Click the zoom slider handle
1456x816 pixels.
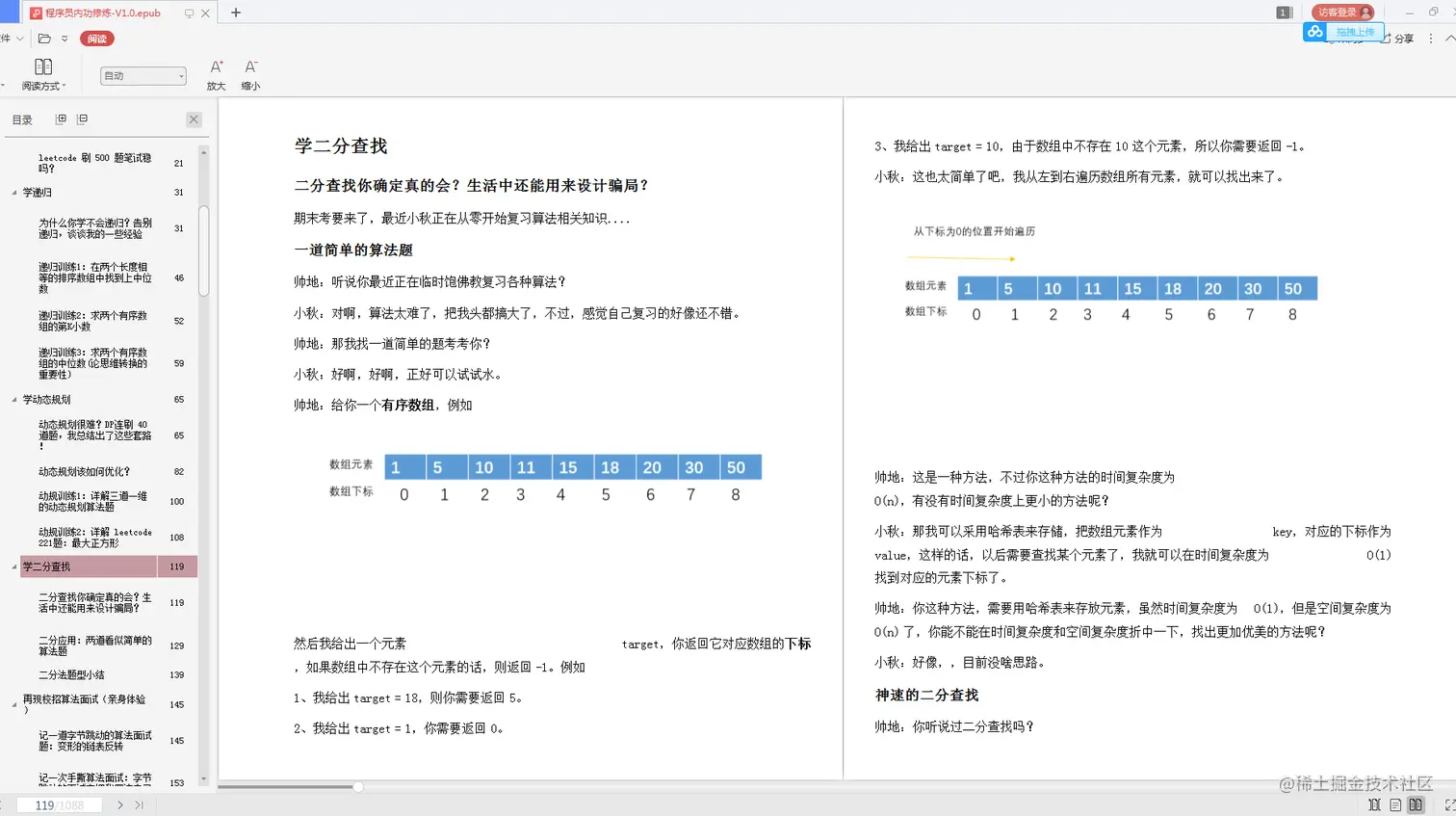[x=357, y=787]
